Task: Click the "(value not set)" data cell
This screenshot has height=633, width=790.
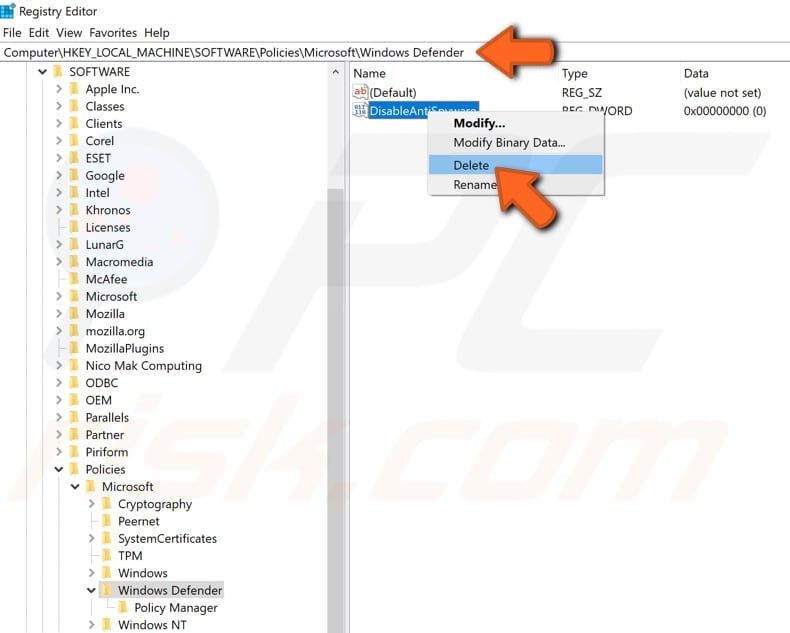Action: (722, 93)
